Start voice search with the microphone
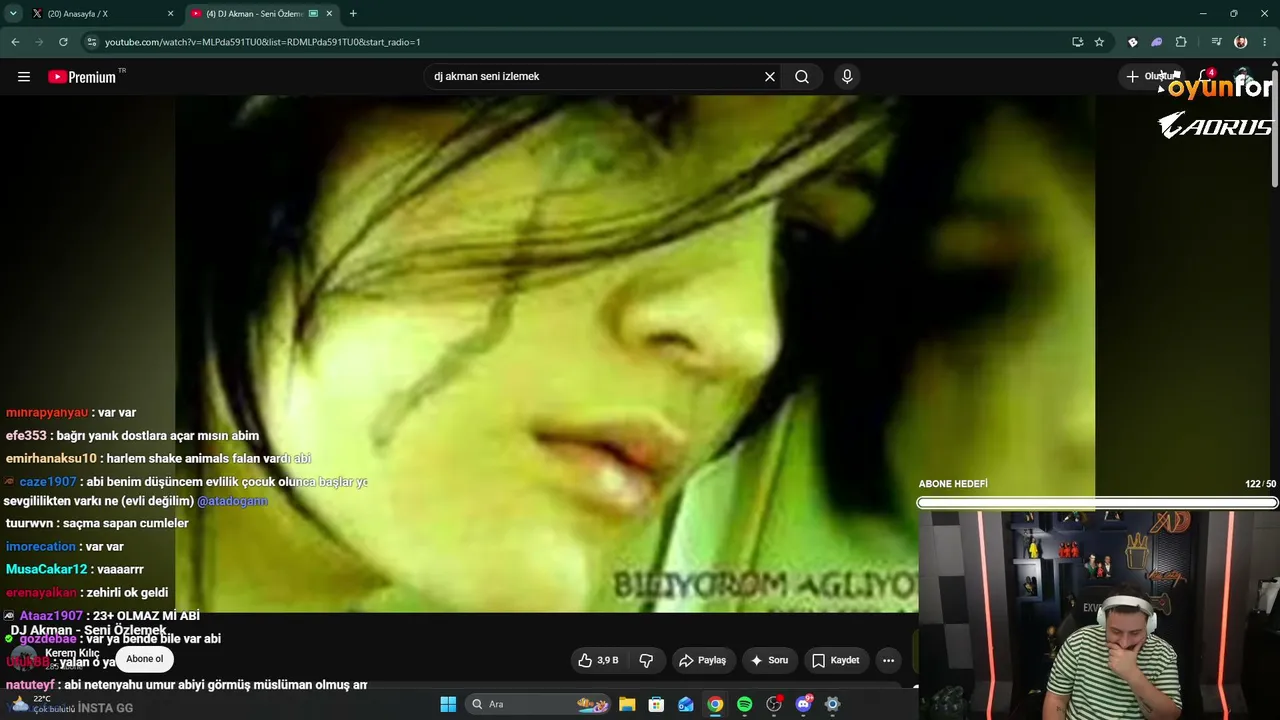Screen dimensions: 1280x720 pyautogui.click(x=847, y=77)
